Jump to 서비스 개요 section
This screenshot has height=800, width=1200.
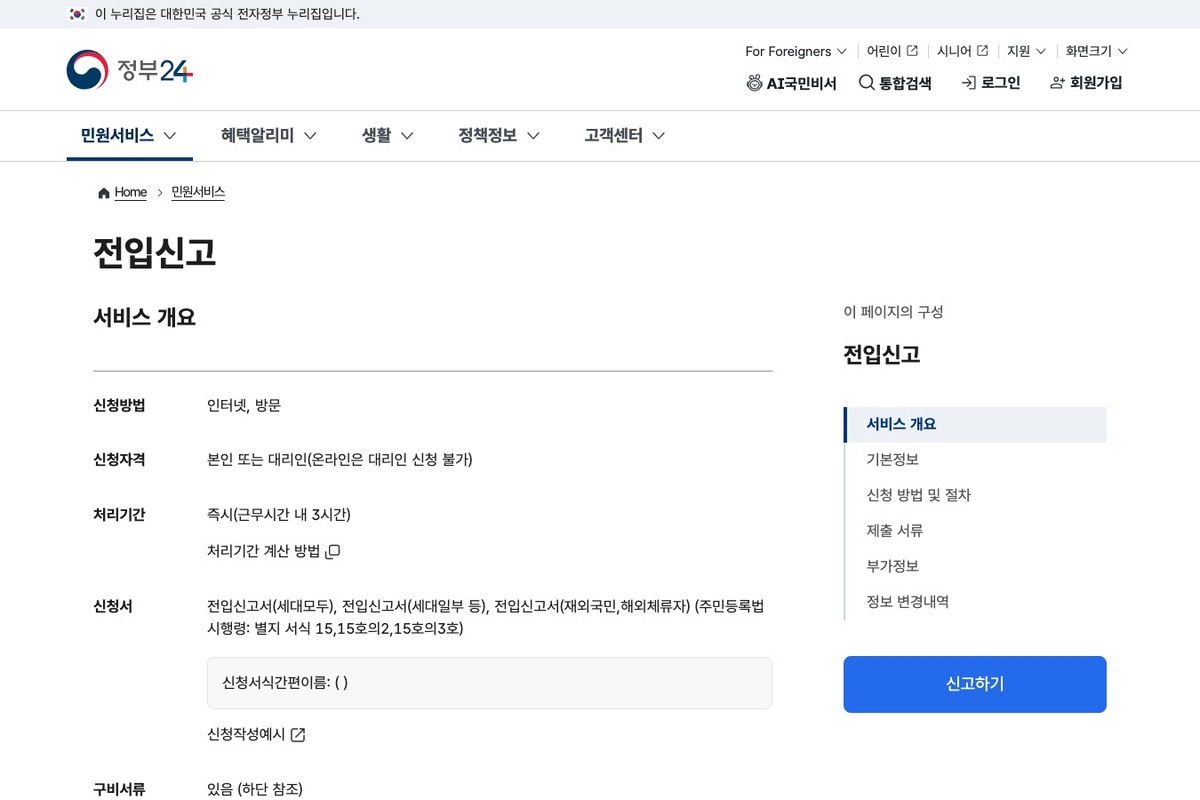point(976,424)
